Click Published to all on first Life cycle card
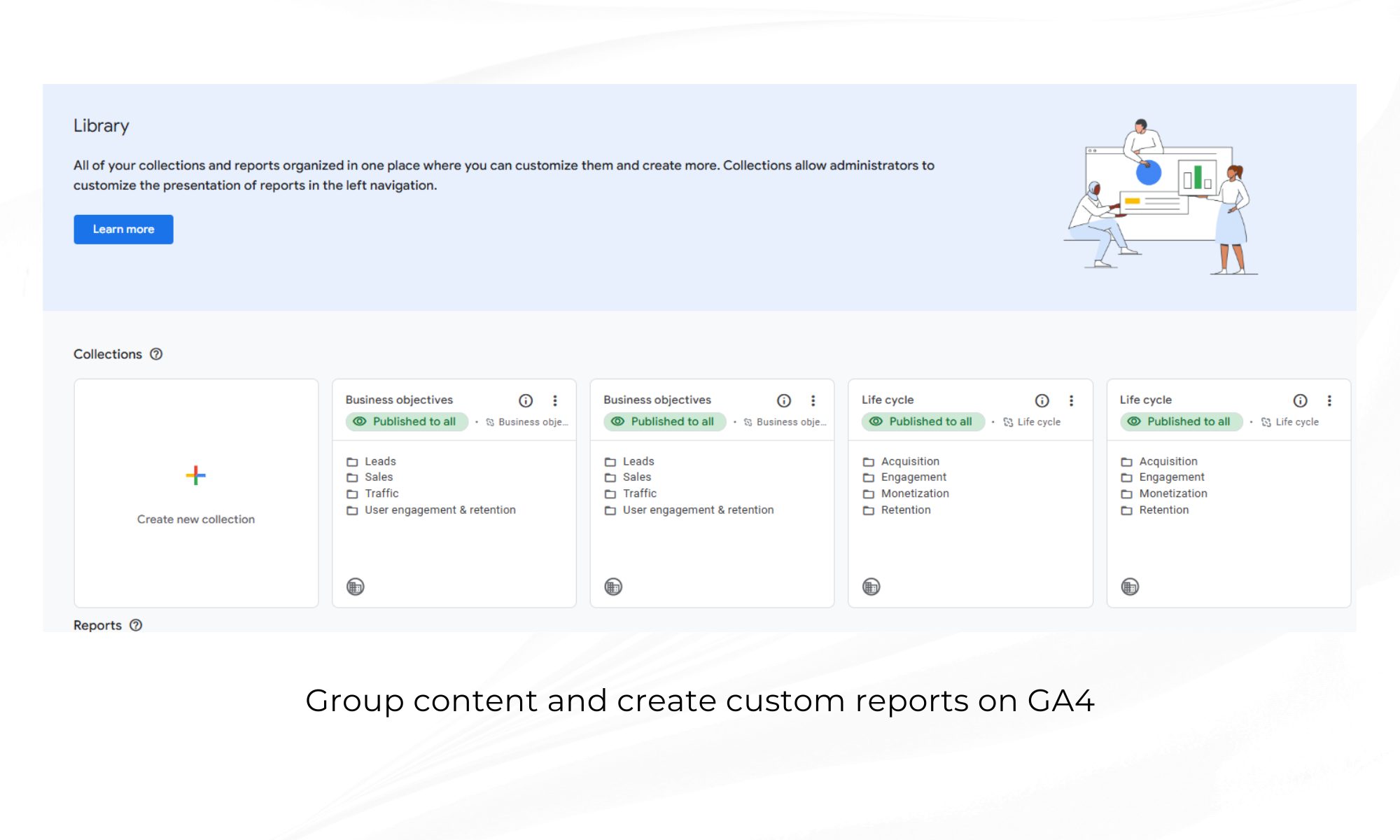The image size is (1400, 840). tap(923, 421)
